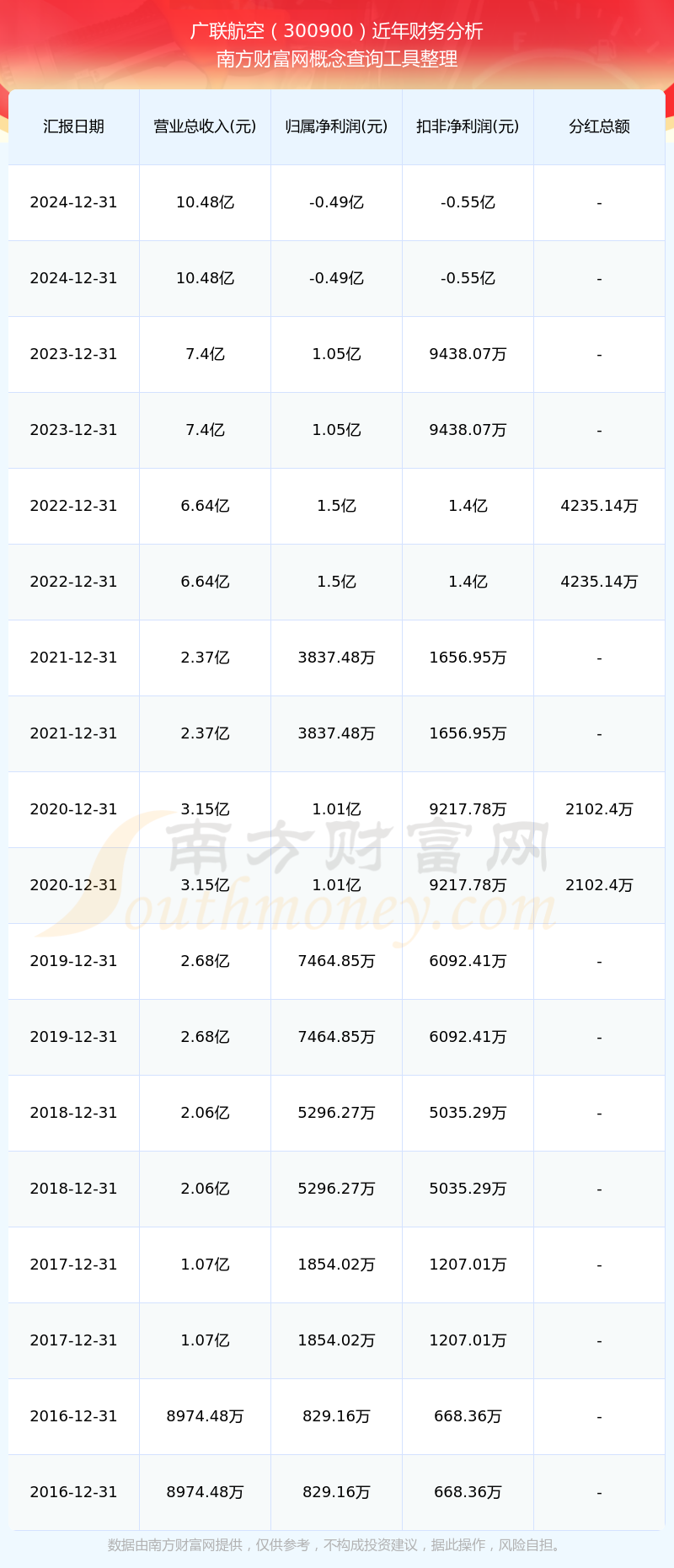Click the first 3837.48万 net profit cell
This screenshot has height=1568, width=674.
pos(336,658)
